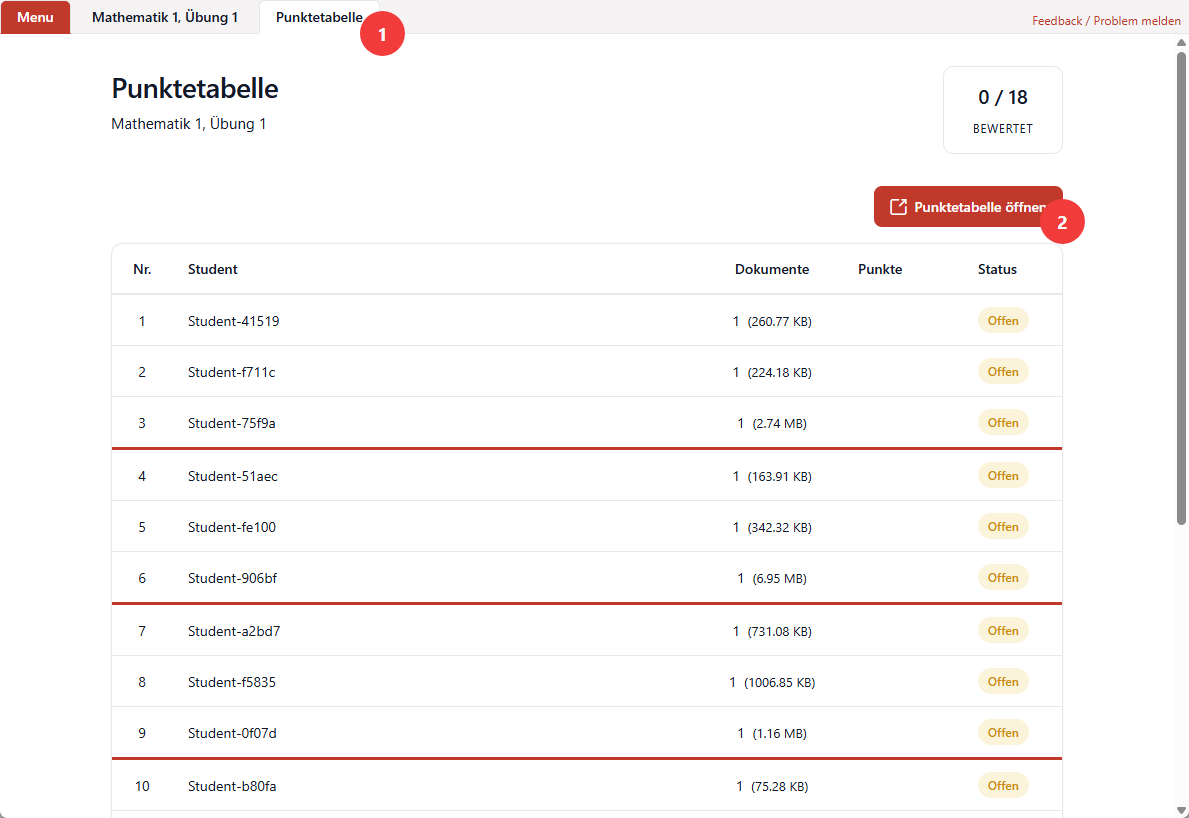
Task: Click the 2.74 MB document entry
Action: pos(772,423)
